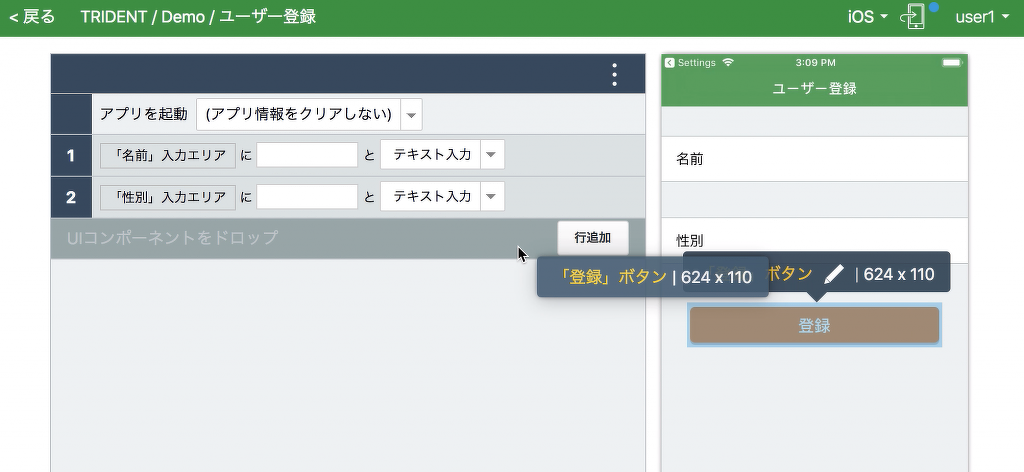
Task: Select step number 2 row header
Action: point(71,197)
